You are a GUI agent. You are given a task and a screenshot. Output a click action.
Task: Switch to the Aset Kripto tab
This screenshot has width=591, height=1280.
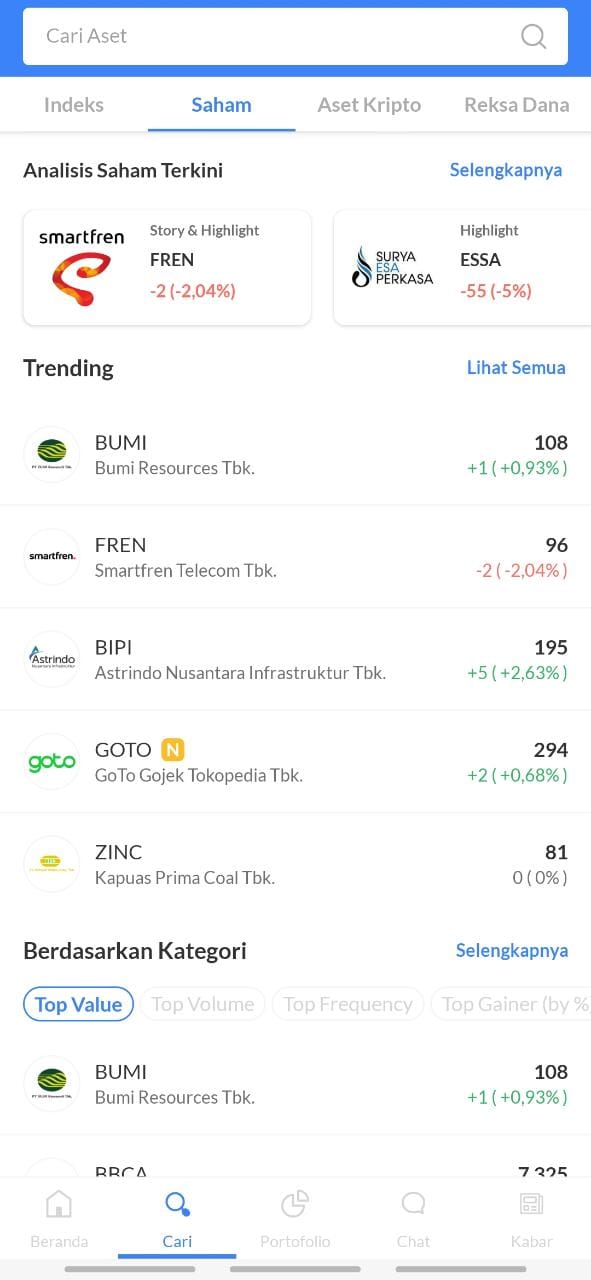click(369, 105)
